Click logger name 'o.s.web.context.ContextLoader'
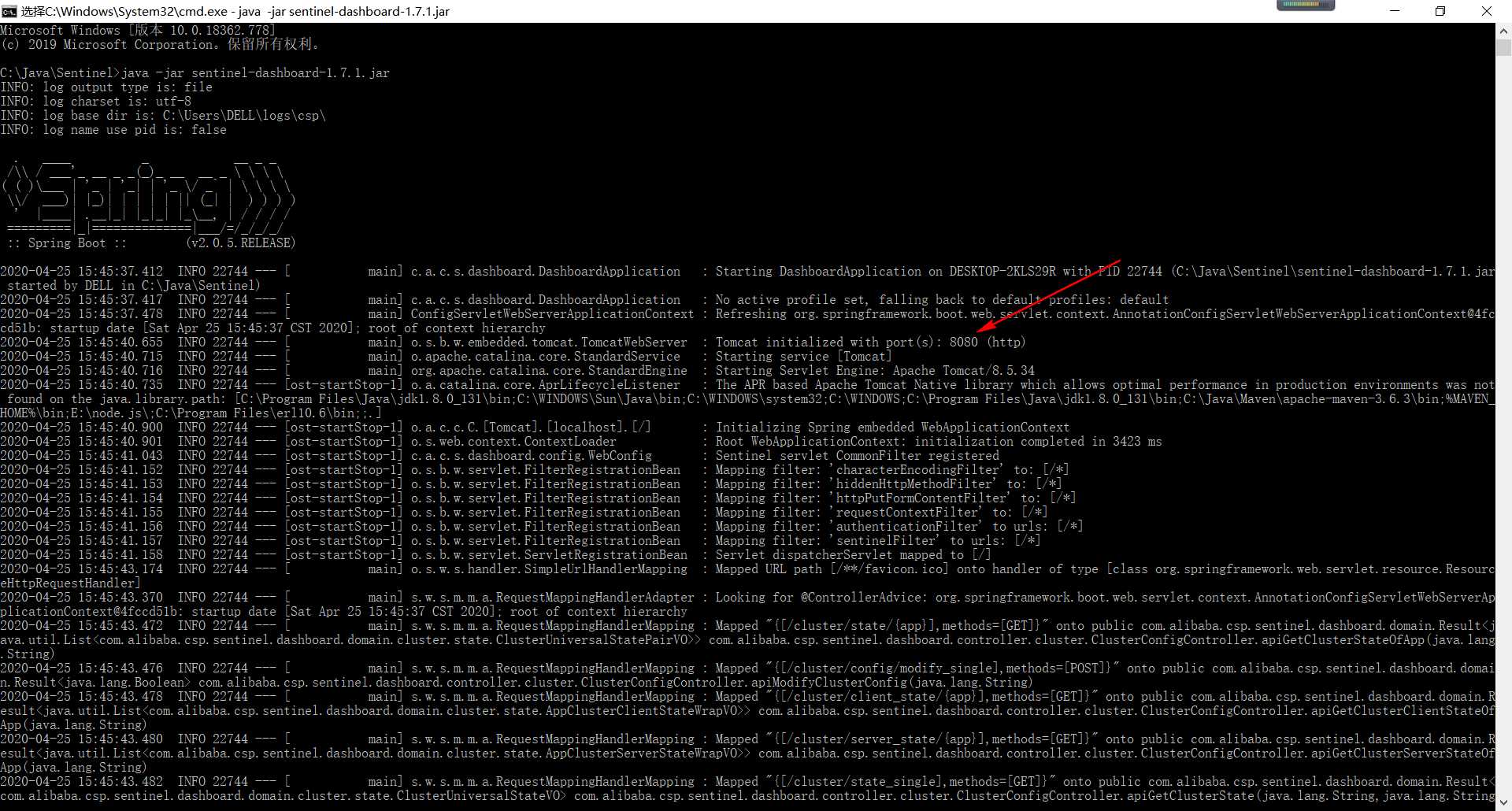This screenshot has width=1512, height=811. point(513,442)
